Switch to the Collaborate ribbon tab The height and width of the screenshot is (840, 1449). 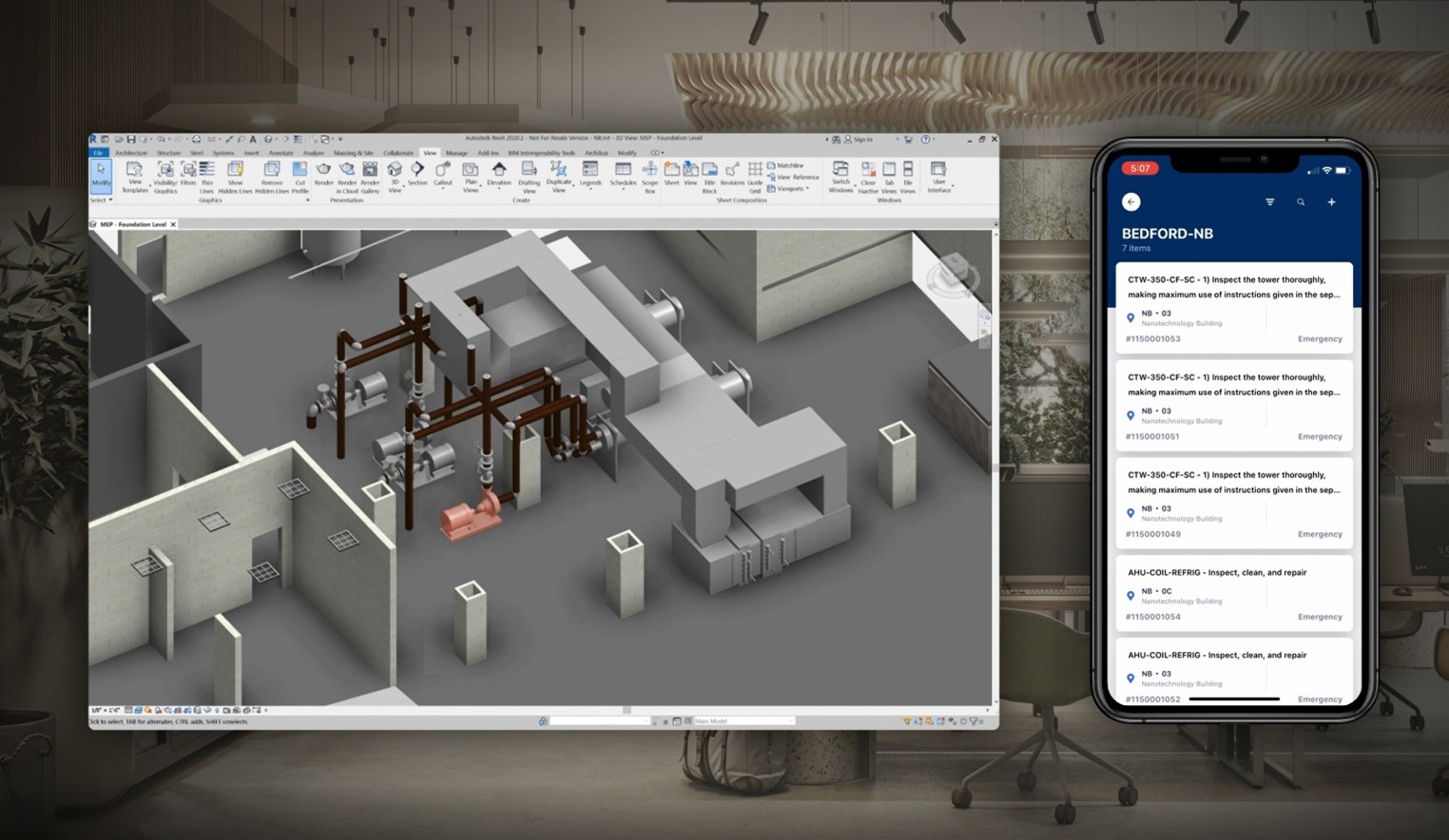point(397,153)
